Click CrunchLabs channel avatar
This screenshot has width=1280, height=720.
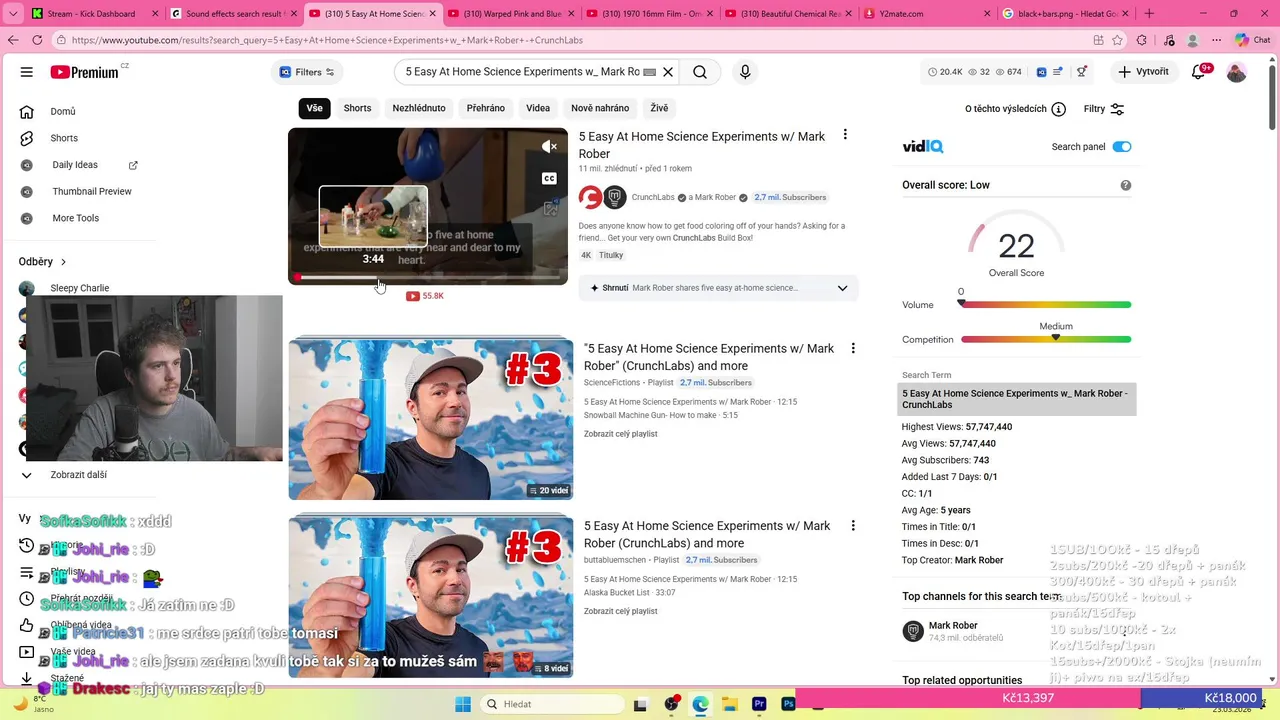point(590,197)
